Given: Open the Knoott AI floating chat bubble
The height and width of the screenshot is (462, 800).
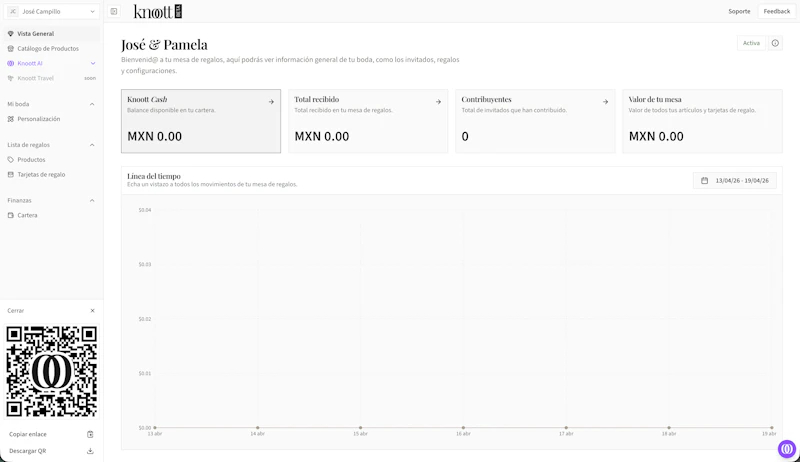Looking at the screenshot, I should coord(787,449).
